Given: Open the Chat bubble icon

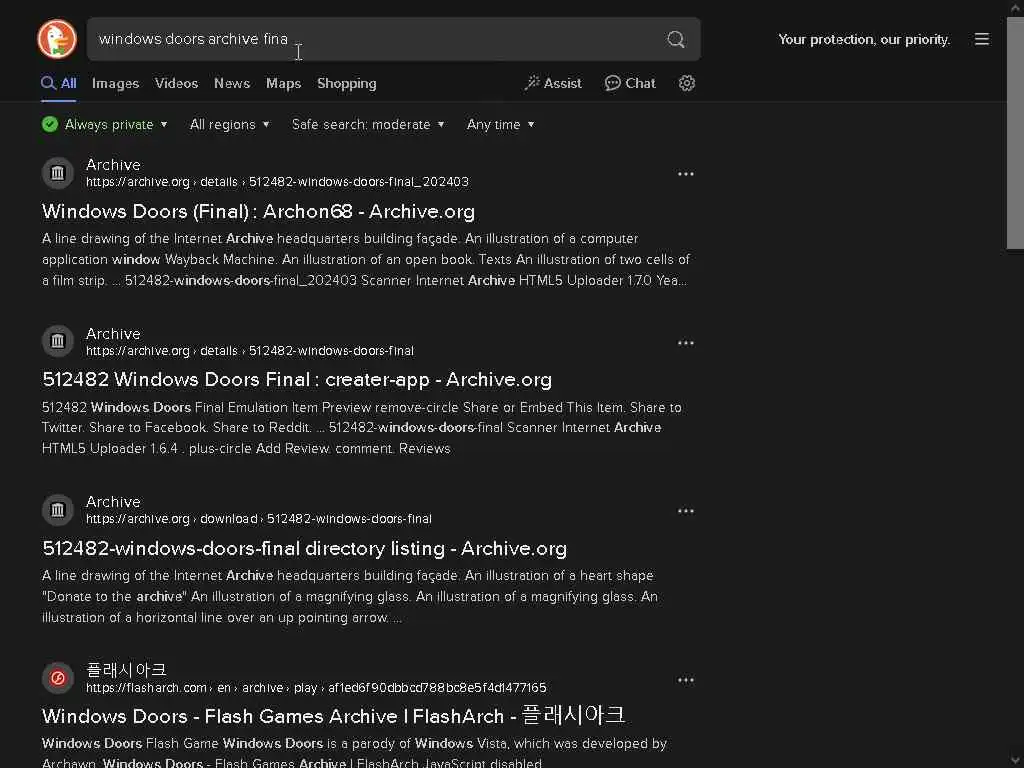Looking at the screenshot, I should (612, 83).
